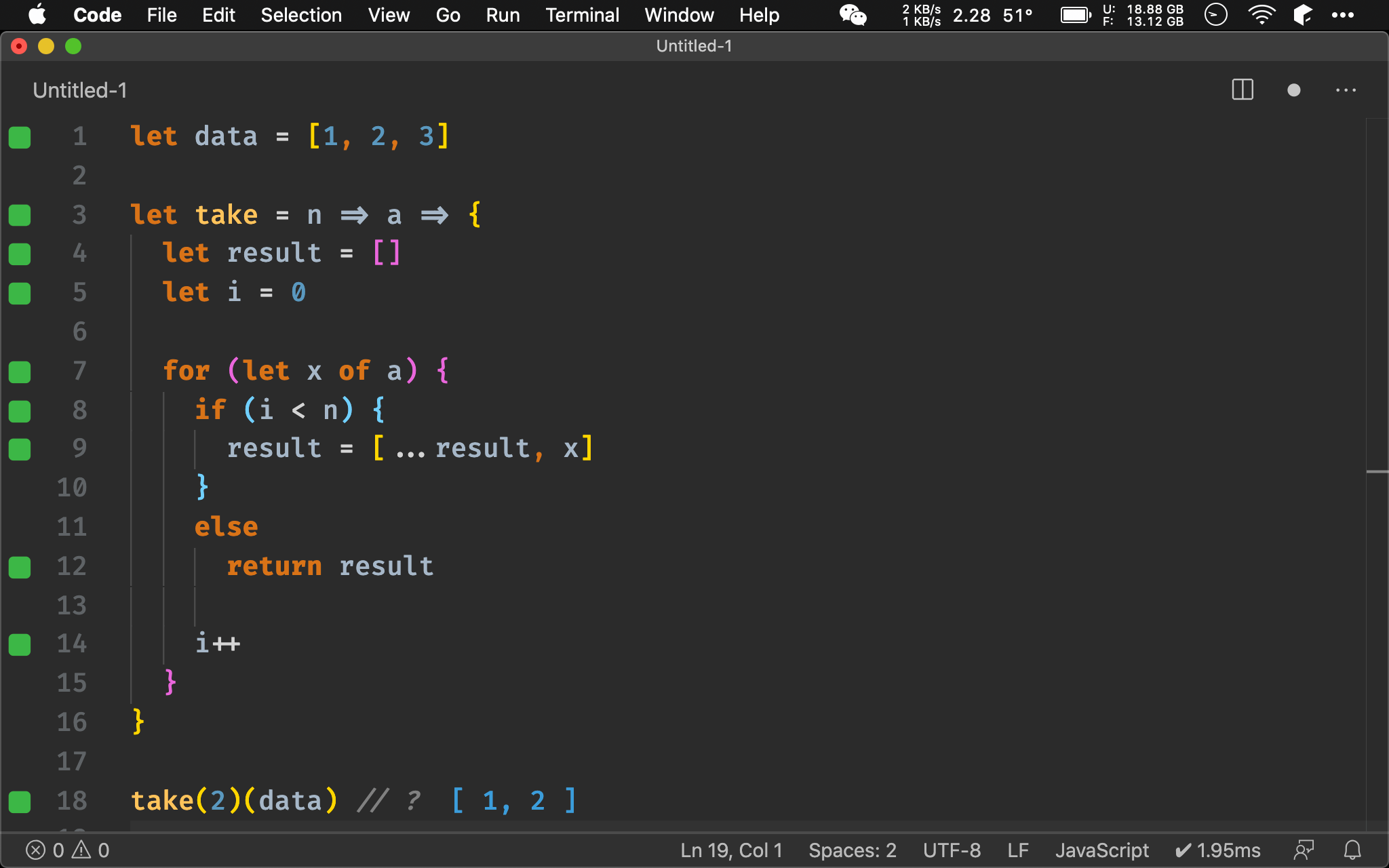
Task: Open the Selection menu
Action: point(301,15)
